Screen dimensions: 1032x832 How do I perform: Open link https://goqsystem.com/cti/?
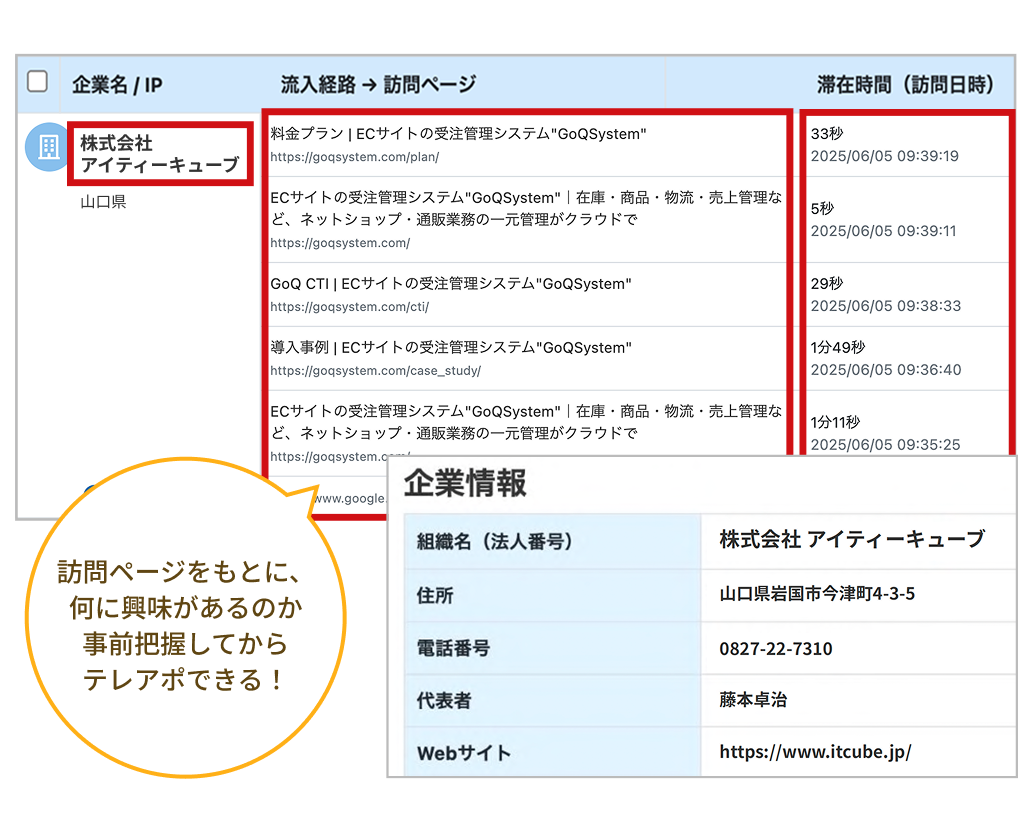(x=330, y=307)
